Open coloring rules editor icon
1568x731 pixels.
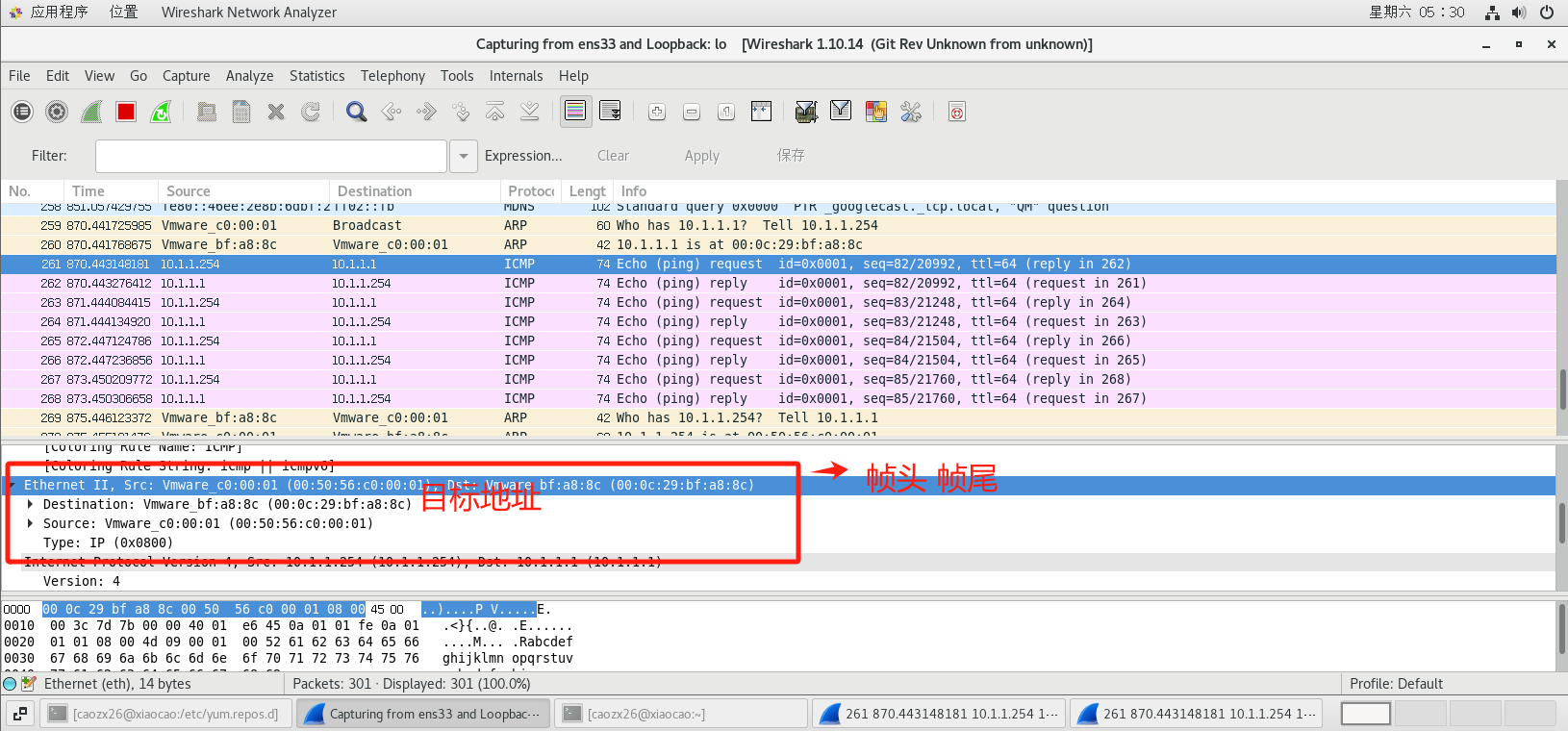pos(875,112)
